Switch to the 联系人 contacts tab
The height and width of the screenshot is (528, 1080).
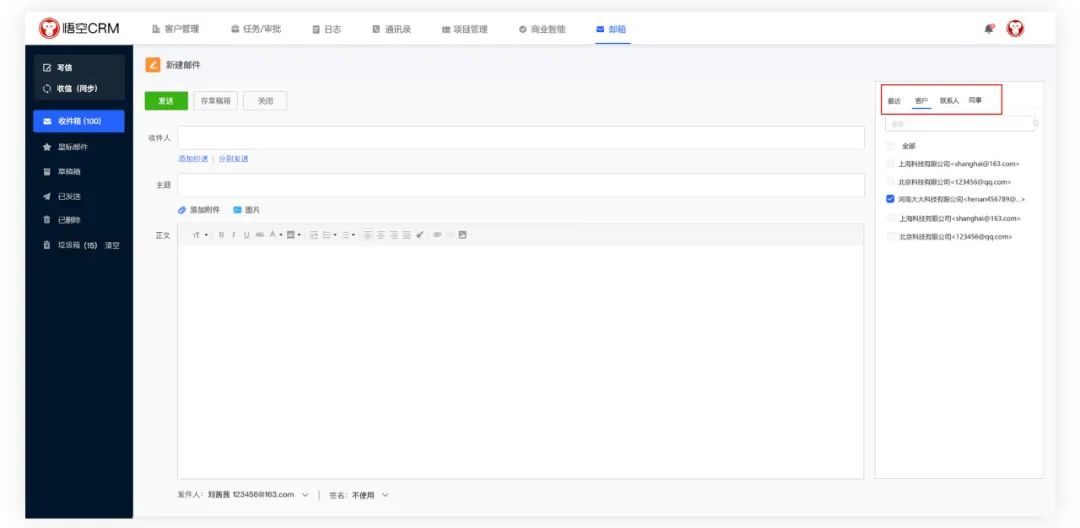[x=949, y=101]
